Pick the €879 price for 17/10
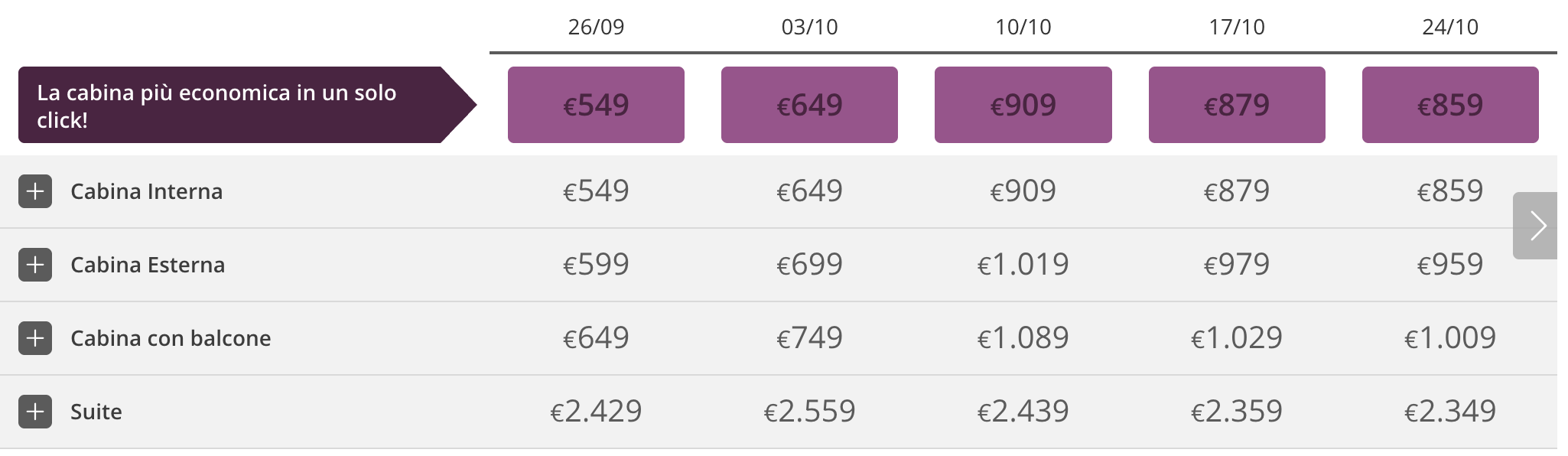The image size is (1568, 456). (1236, 104)
